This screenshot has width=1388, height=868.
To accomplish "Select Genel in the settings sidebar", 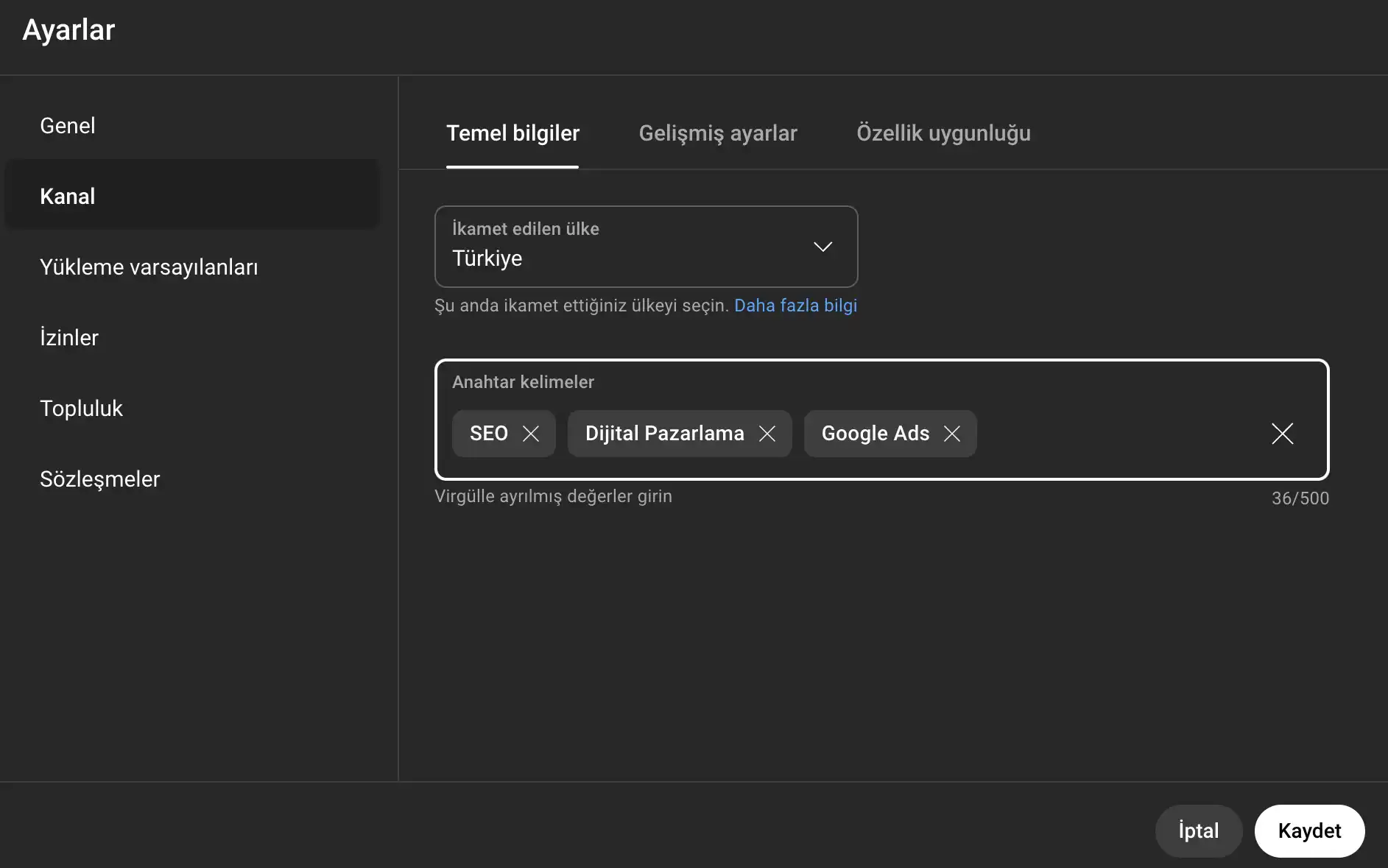I will 192,126.
